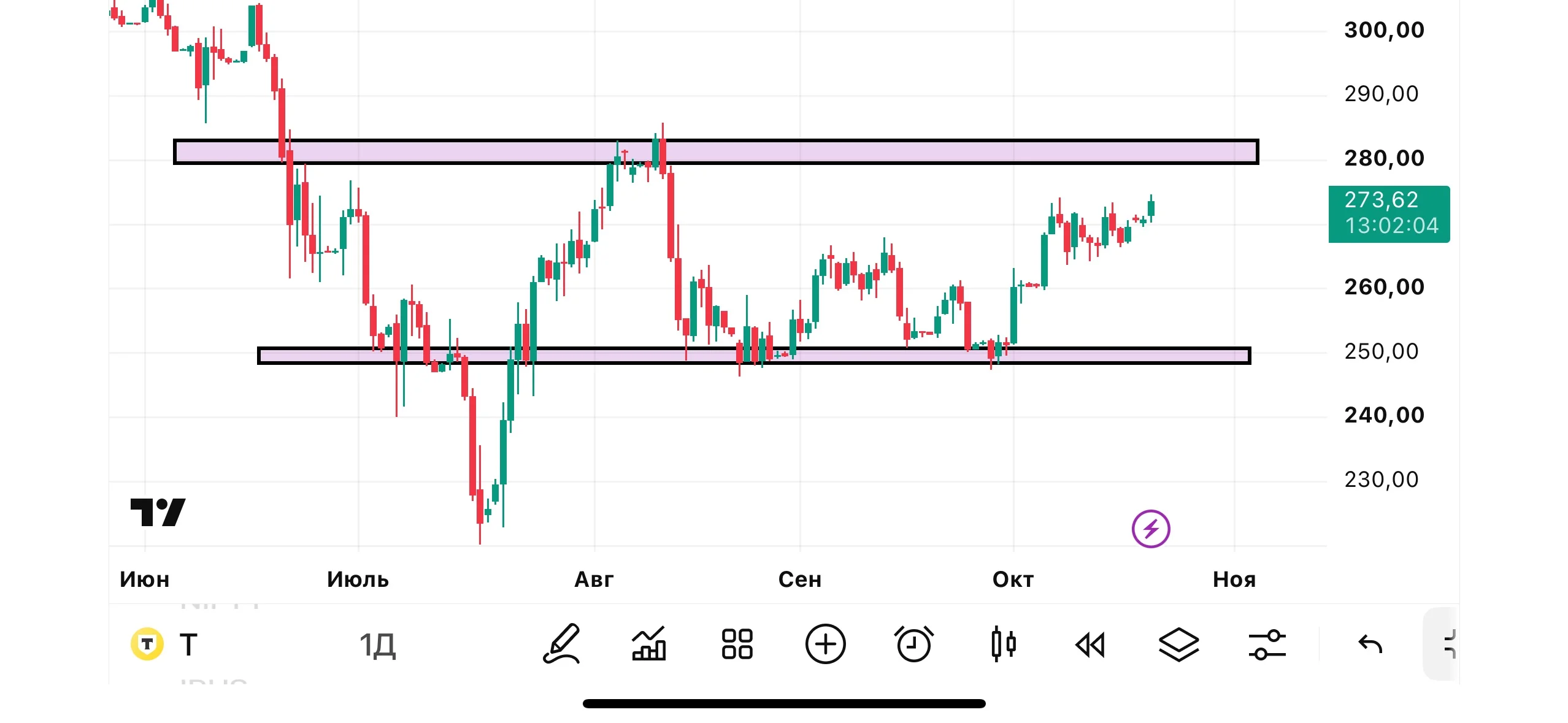
Task: Open the indicators chart icon
Action: point(649,644)
